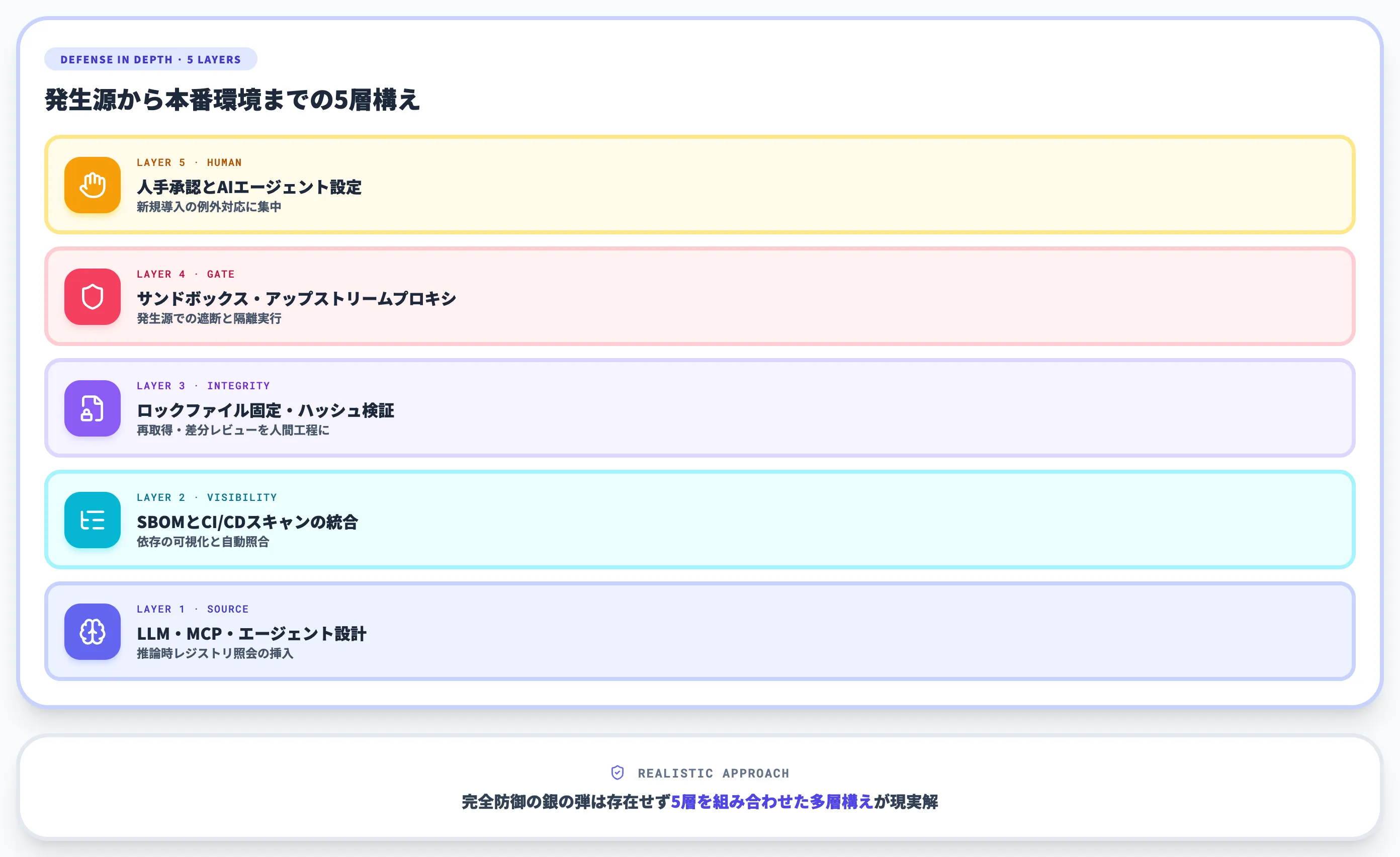Select the title 人手承認とAIエージェント設定
The height and width of the screenshot is (857, 1400).
tap(249, 187)
